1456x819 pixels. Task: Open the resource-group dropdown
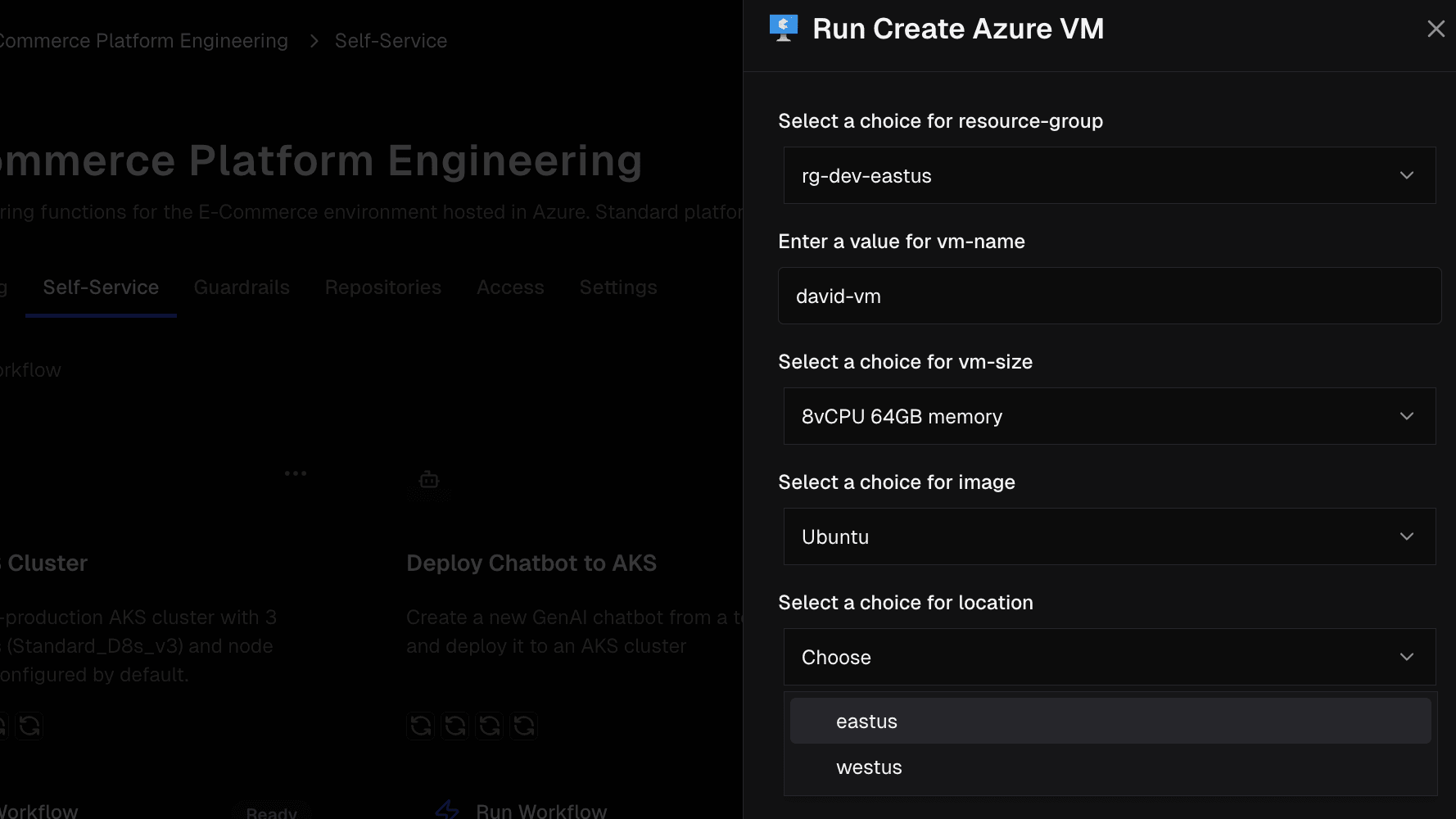[x=1109, y=175]
